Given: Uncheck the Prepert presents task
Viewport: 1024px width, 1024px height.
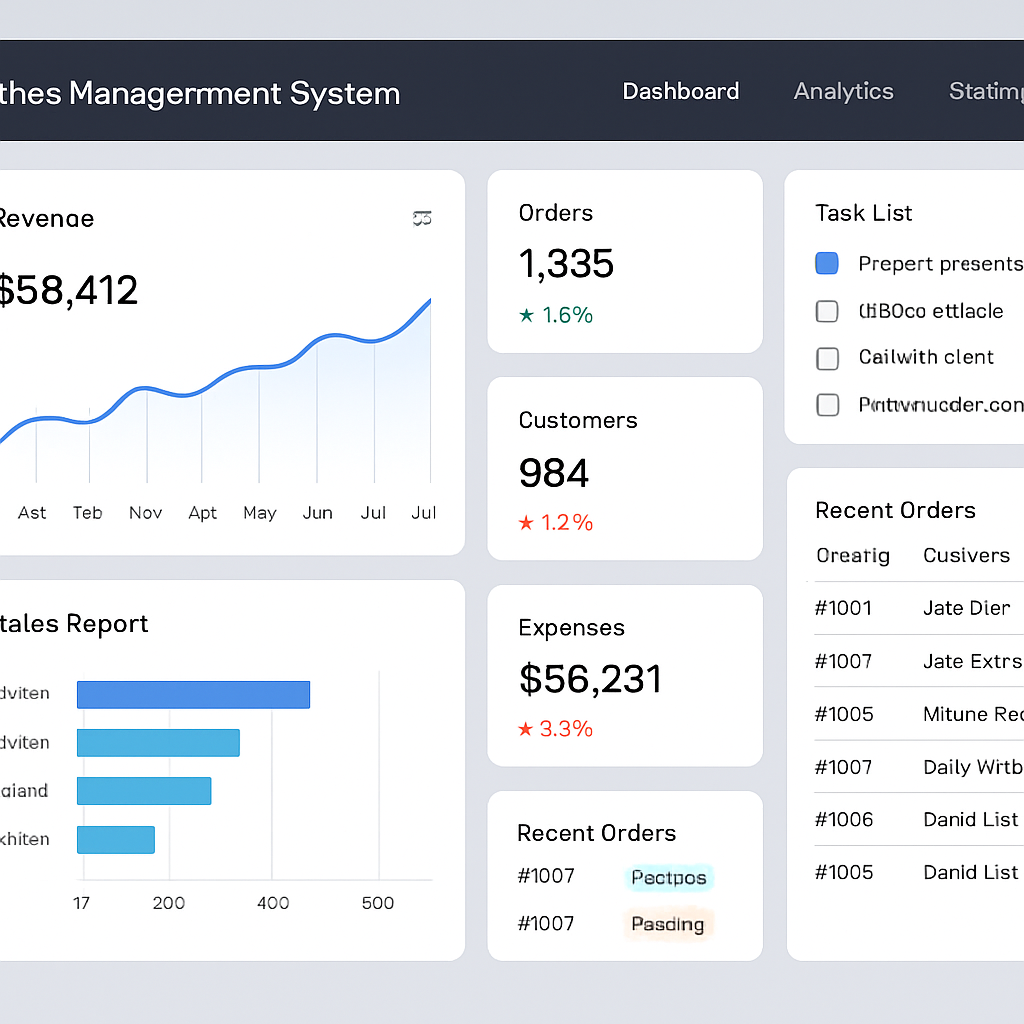Looking at the screenshot, I should pyautogui.click(x=827, y=263).
